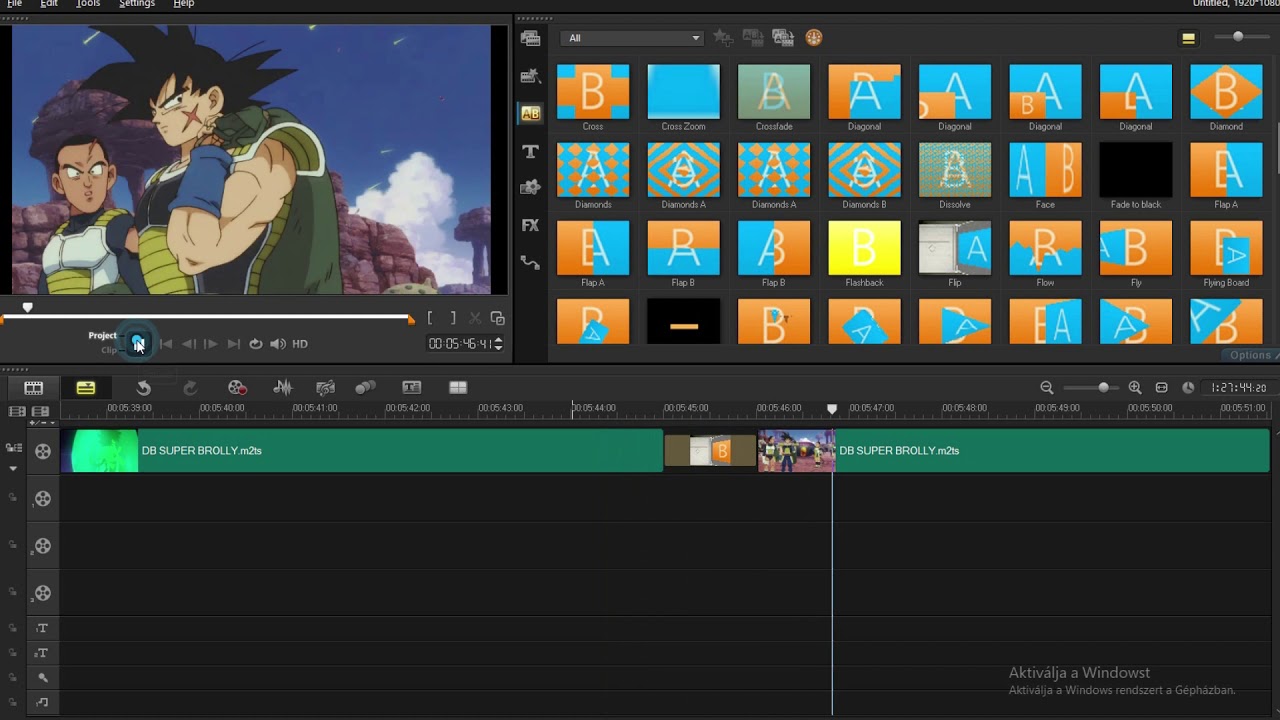Set the mark-in bracket

[430, 318]
